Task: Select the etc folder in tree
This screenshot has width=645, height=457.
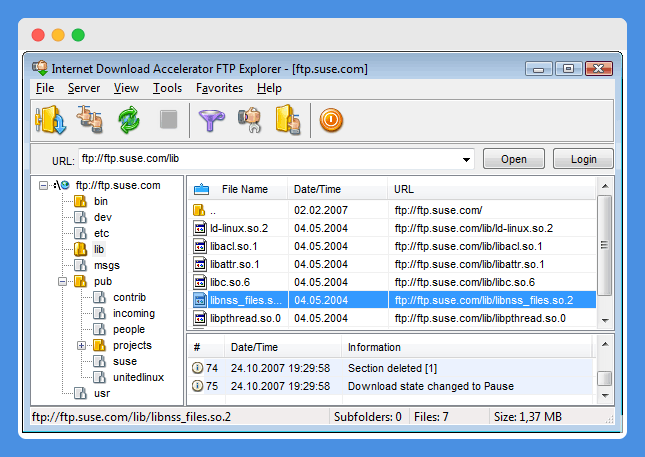Action: coord(101,233)
